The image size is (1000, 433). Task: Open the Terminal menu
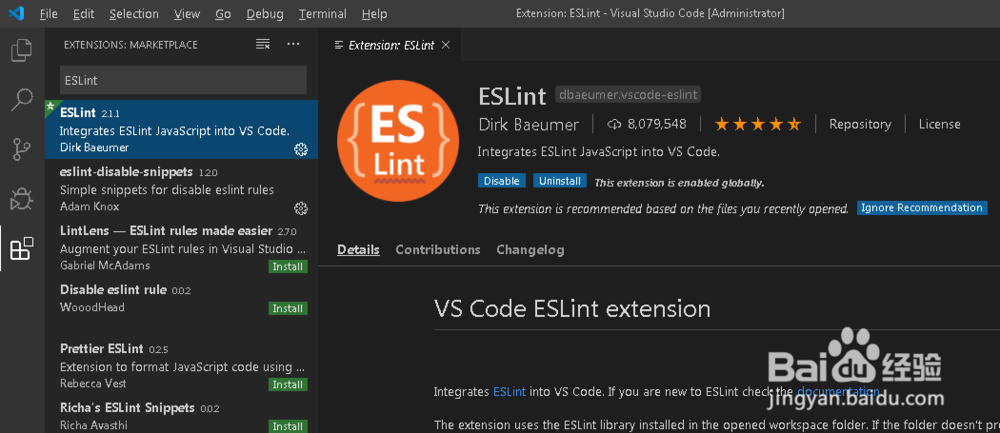(323, 13)
